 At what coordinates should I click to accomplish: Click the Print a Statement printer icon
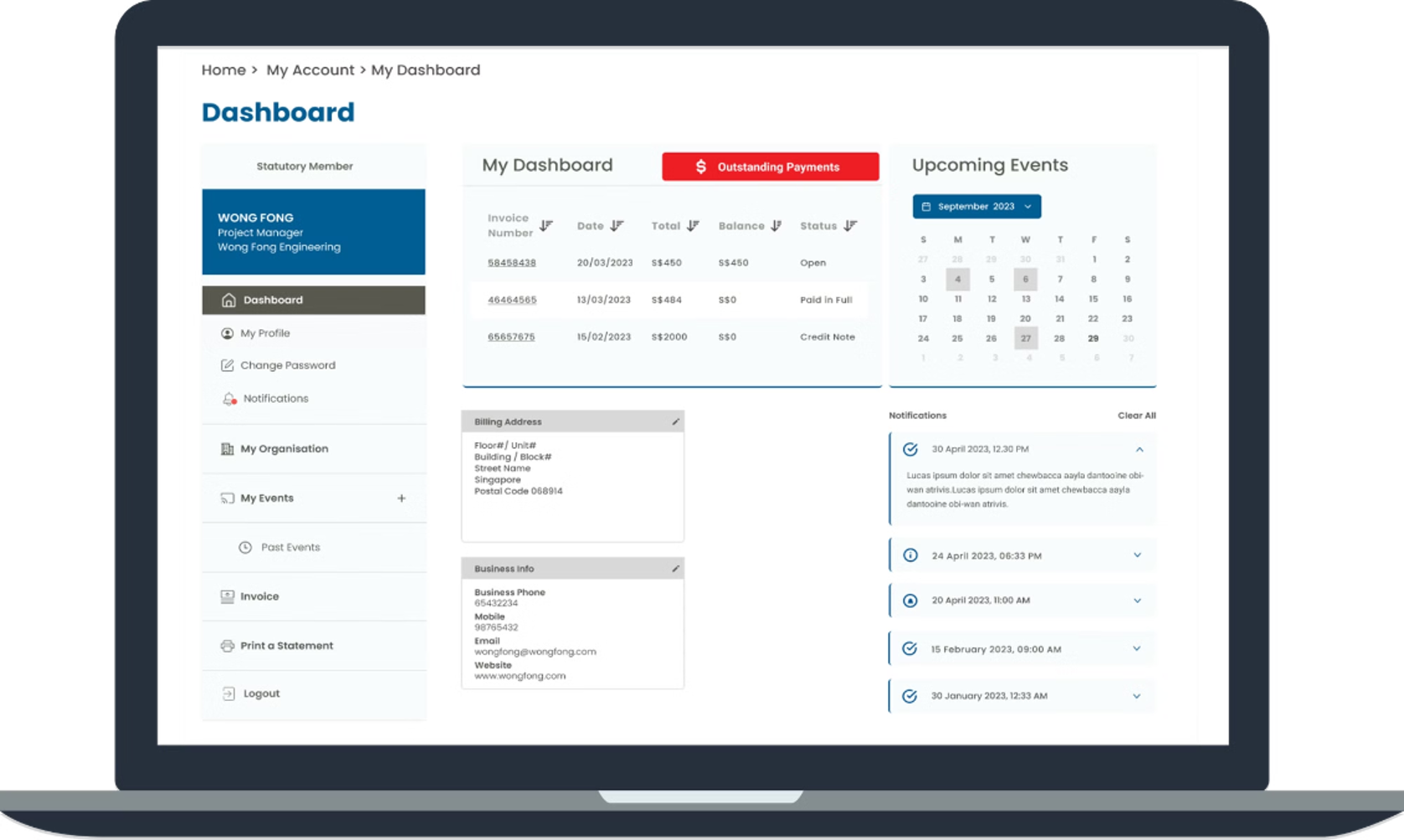click(227, 646)
